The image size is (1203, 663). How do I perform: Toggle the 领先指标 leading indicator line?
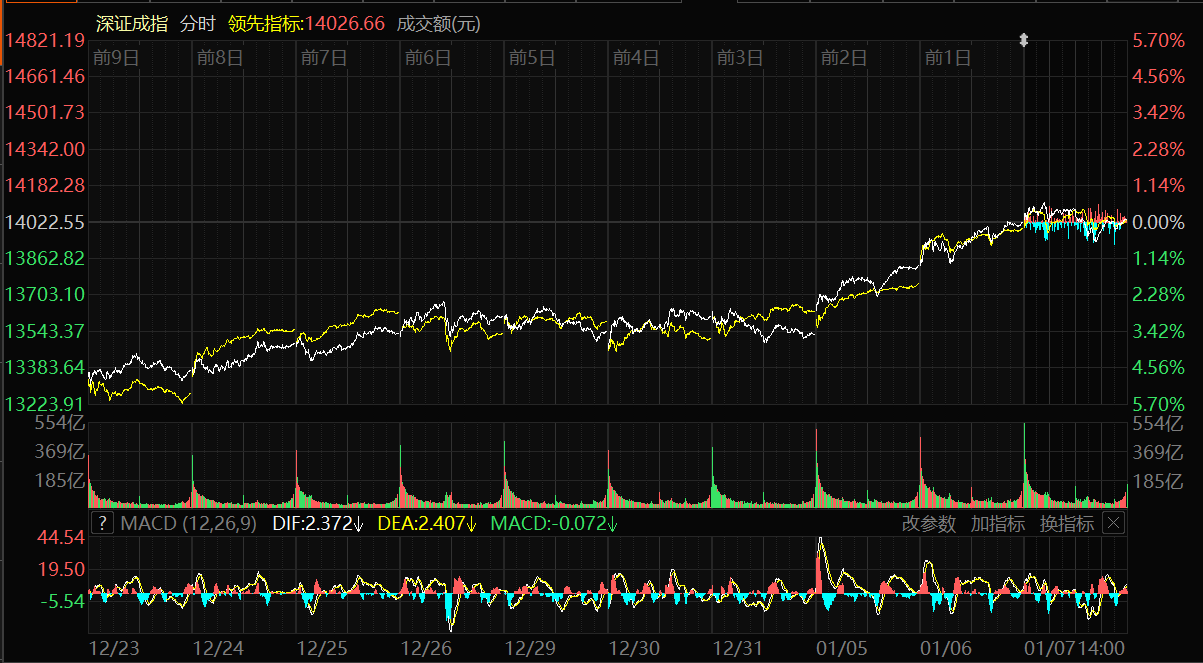pos(306,24)
